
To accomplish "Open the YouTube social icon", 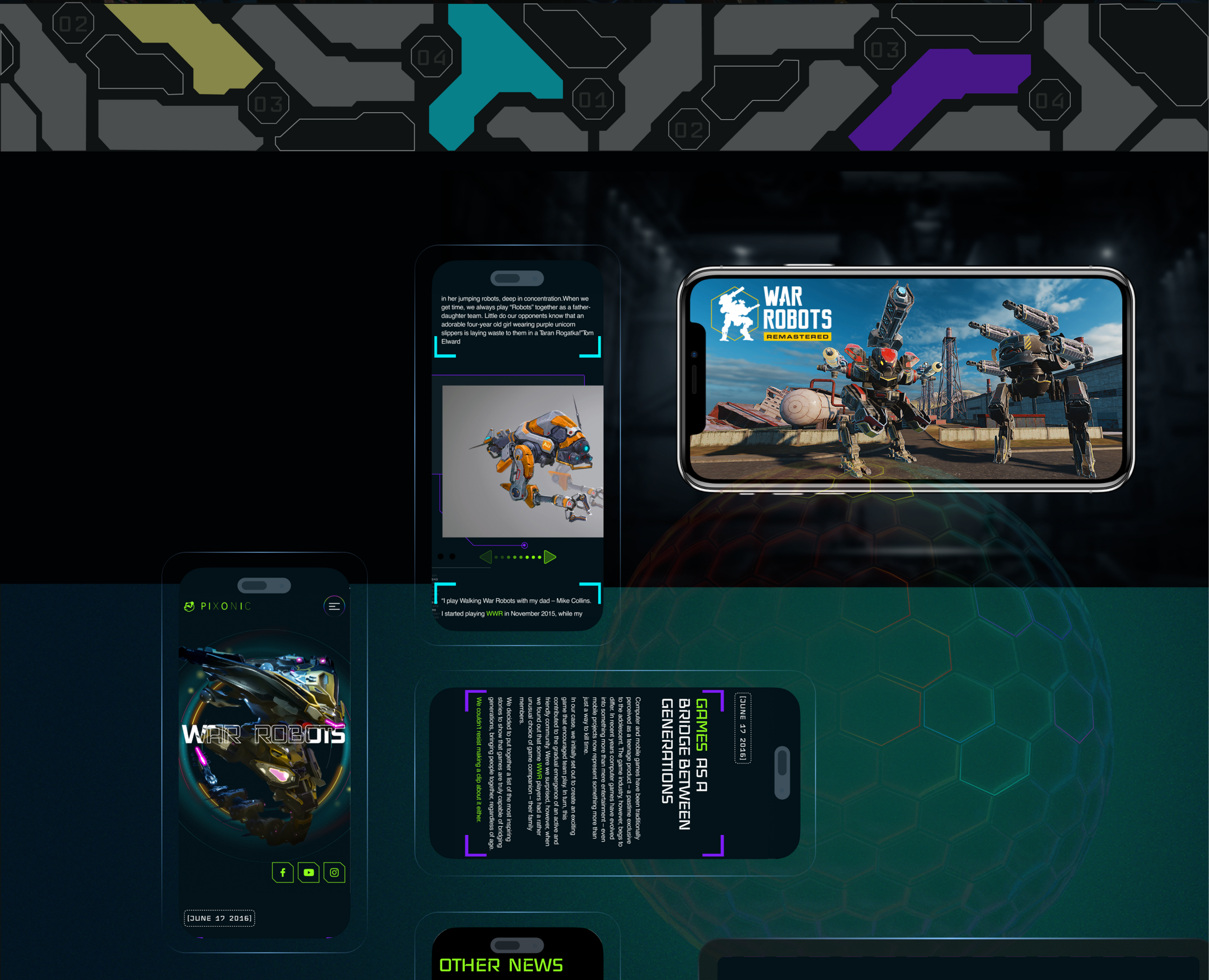I will (308, 872).
